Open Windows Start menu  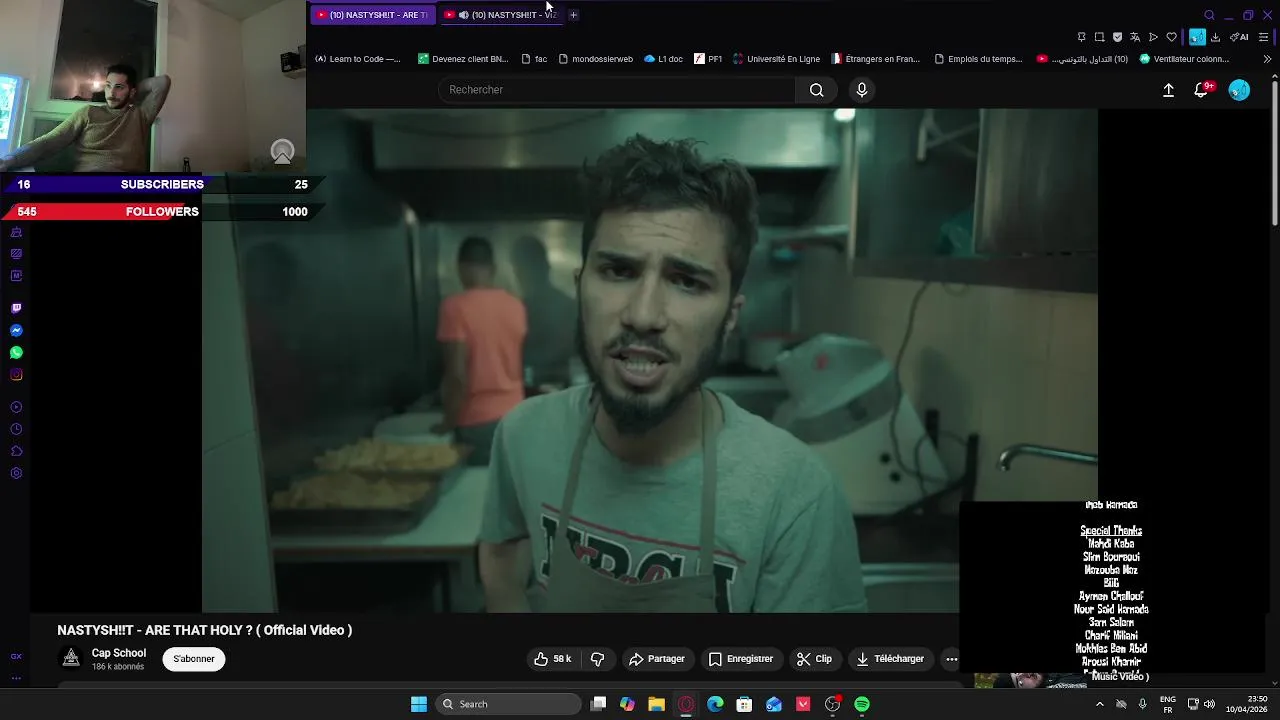tap(419, 704)
